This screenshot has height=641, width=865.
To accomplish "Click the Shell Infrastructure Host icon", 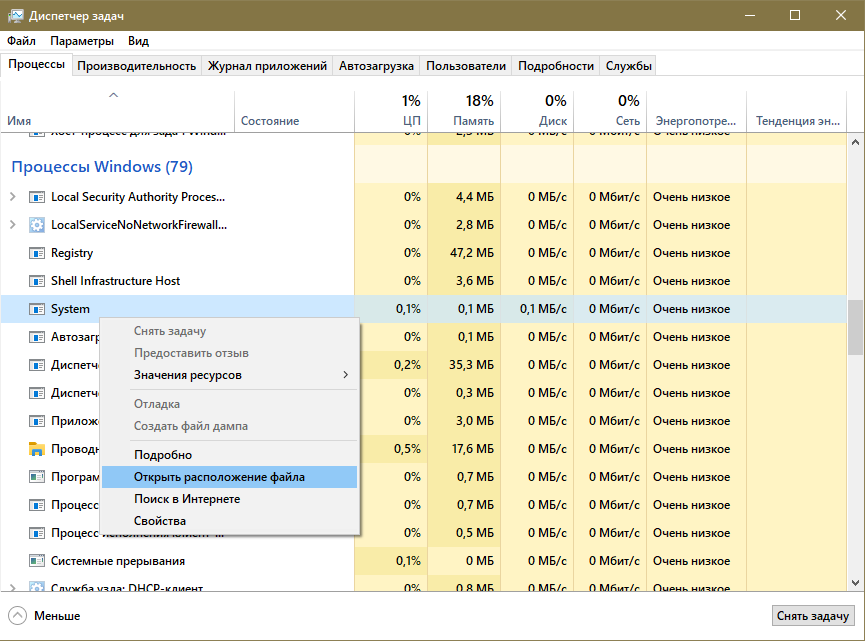I will click(37, 281).
